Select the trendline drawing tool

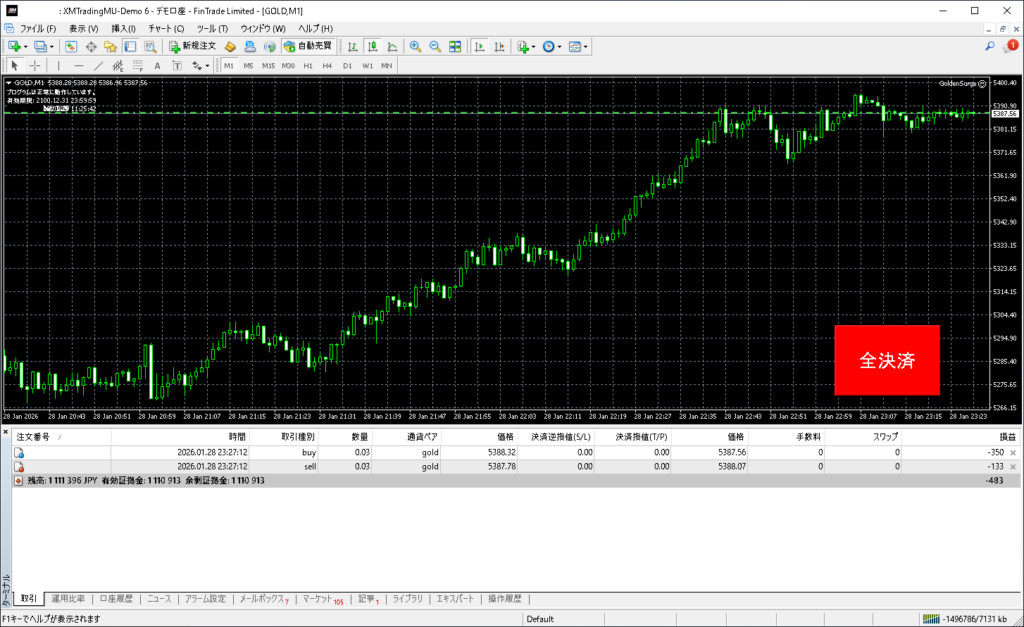(99, 65)
